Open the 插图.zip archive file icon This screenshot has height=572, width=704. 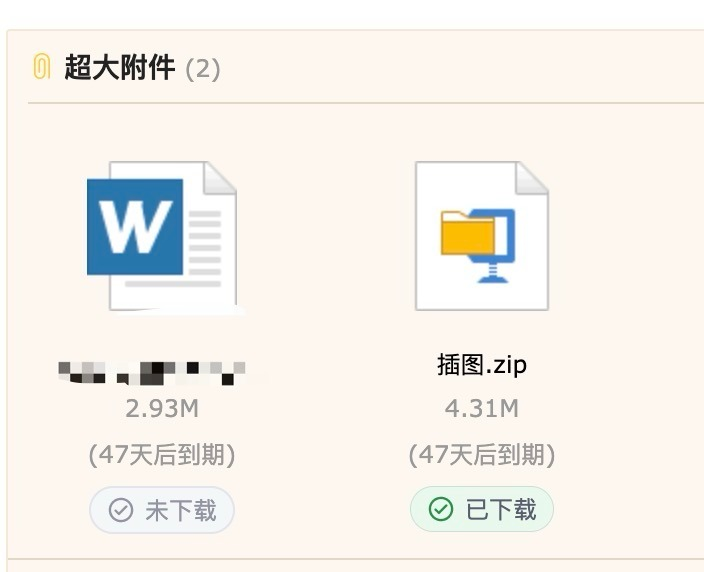[x=481, y=236]
